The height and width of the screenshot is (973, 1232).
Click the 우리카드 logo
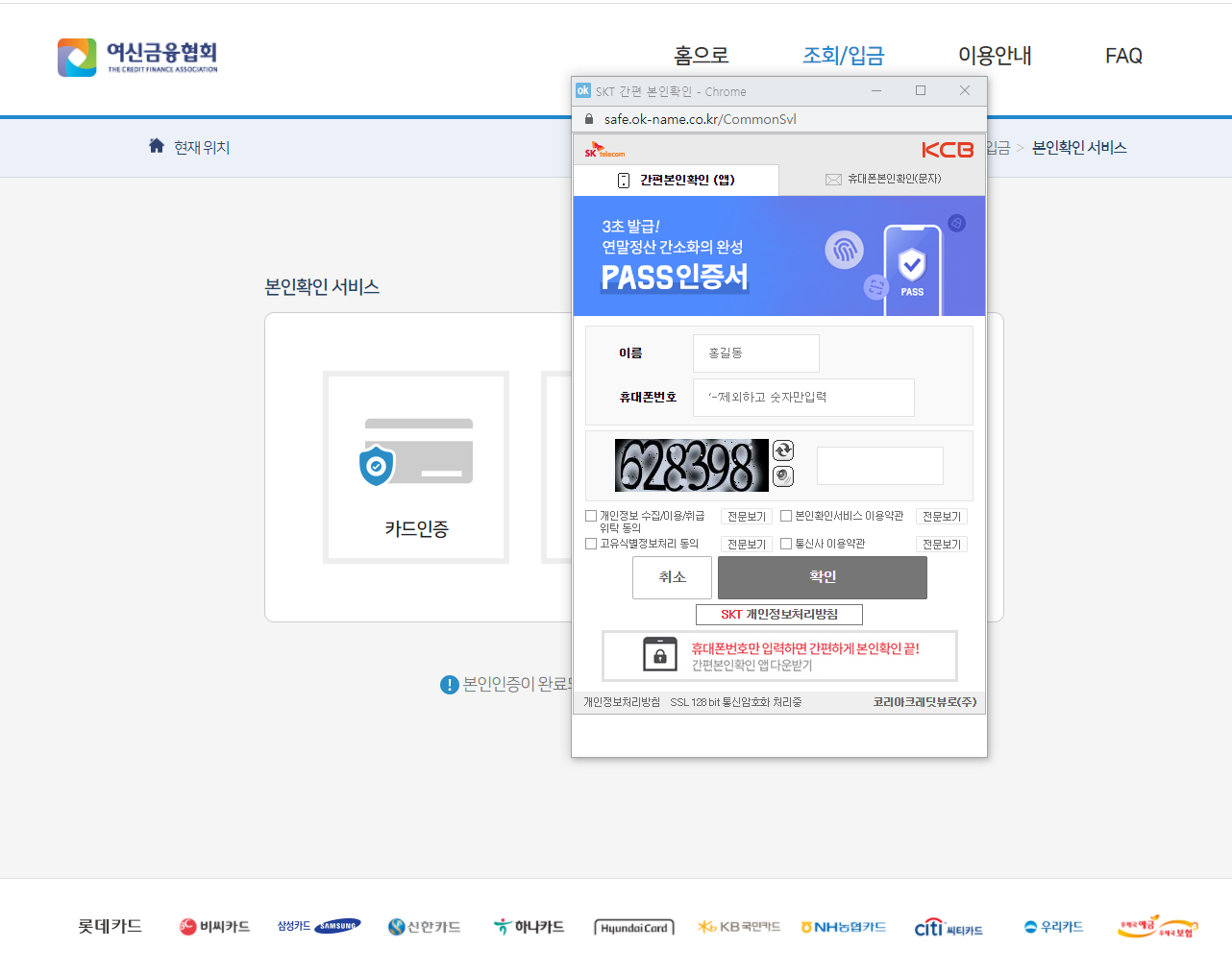(1053, 927)
